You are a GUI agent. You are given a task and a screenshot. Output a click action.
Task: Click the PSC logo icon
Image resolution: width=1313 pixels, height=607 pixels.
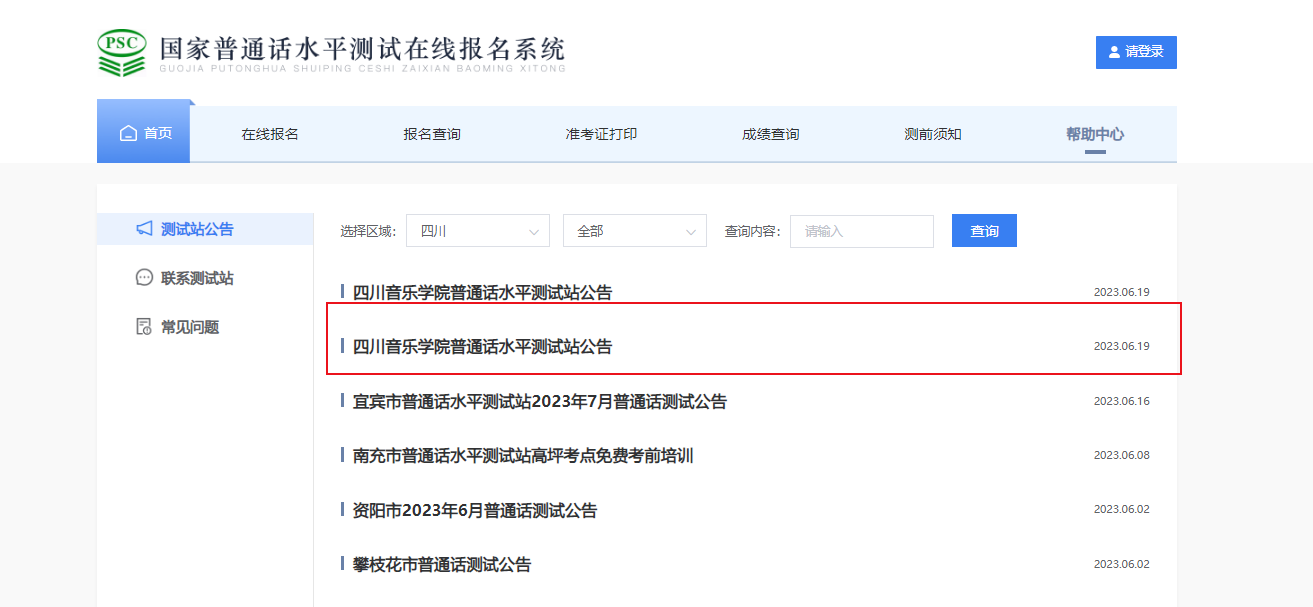click(122, 53)
